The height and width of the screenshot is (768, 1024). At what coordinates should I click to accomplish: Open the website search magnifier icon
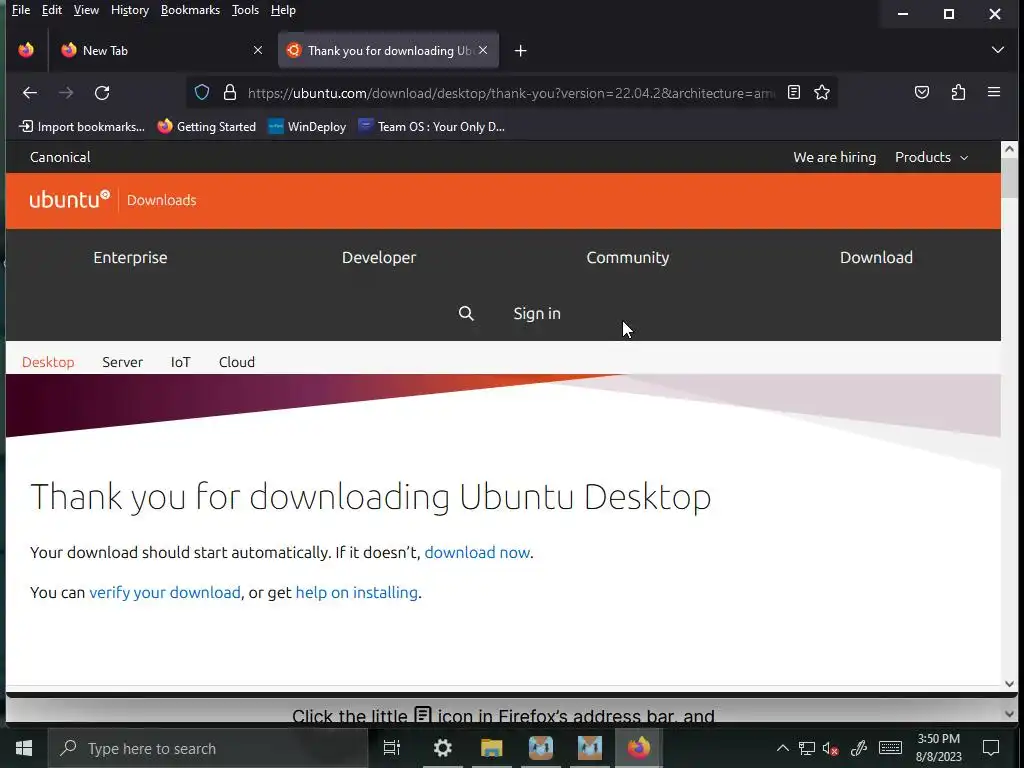[x=466, y=313]
